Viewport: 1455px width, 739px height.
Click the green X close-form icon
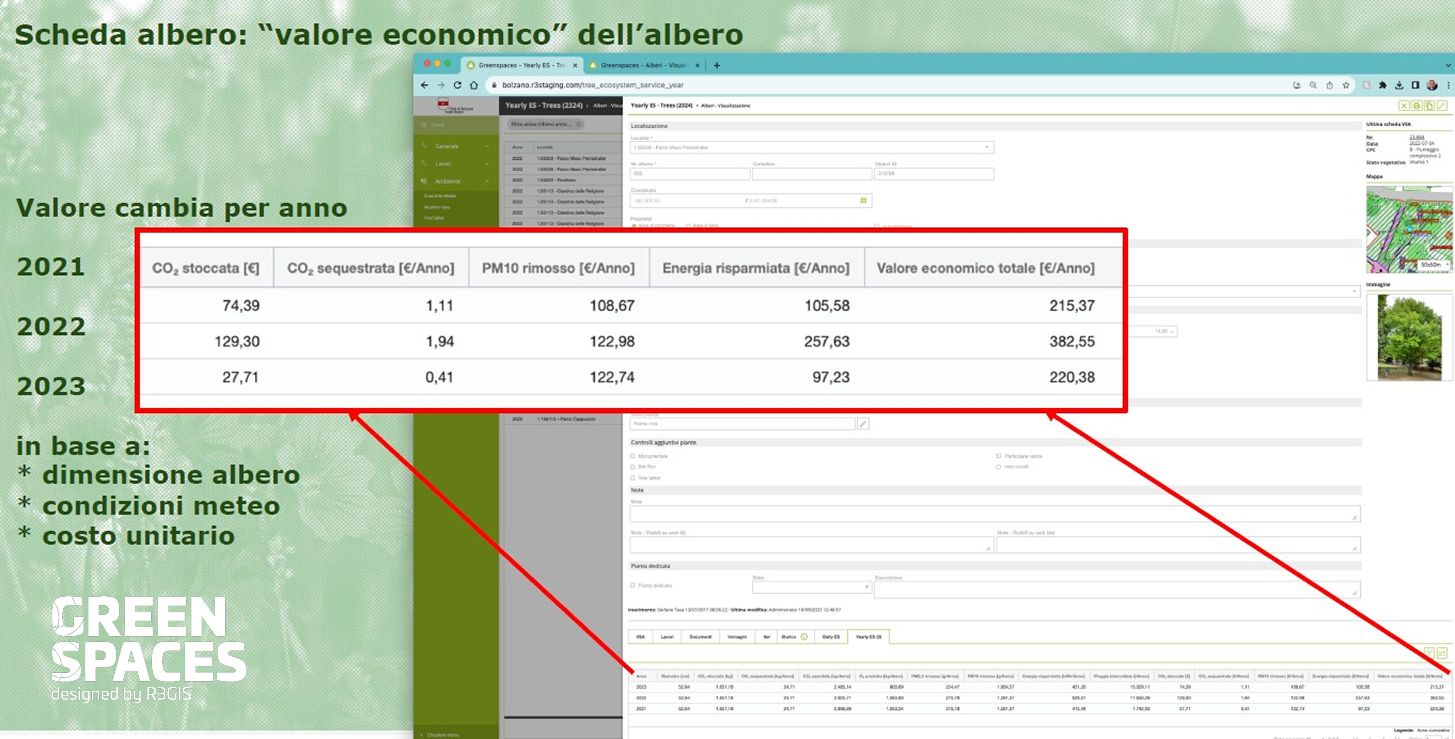click(x=1404, y=105)
